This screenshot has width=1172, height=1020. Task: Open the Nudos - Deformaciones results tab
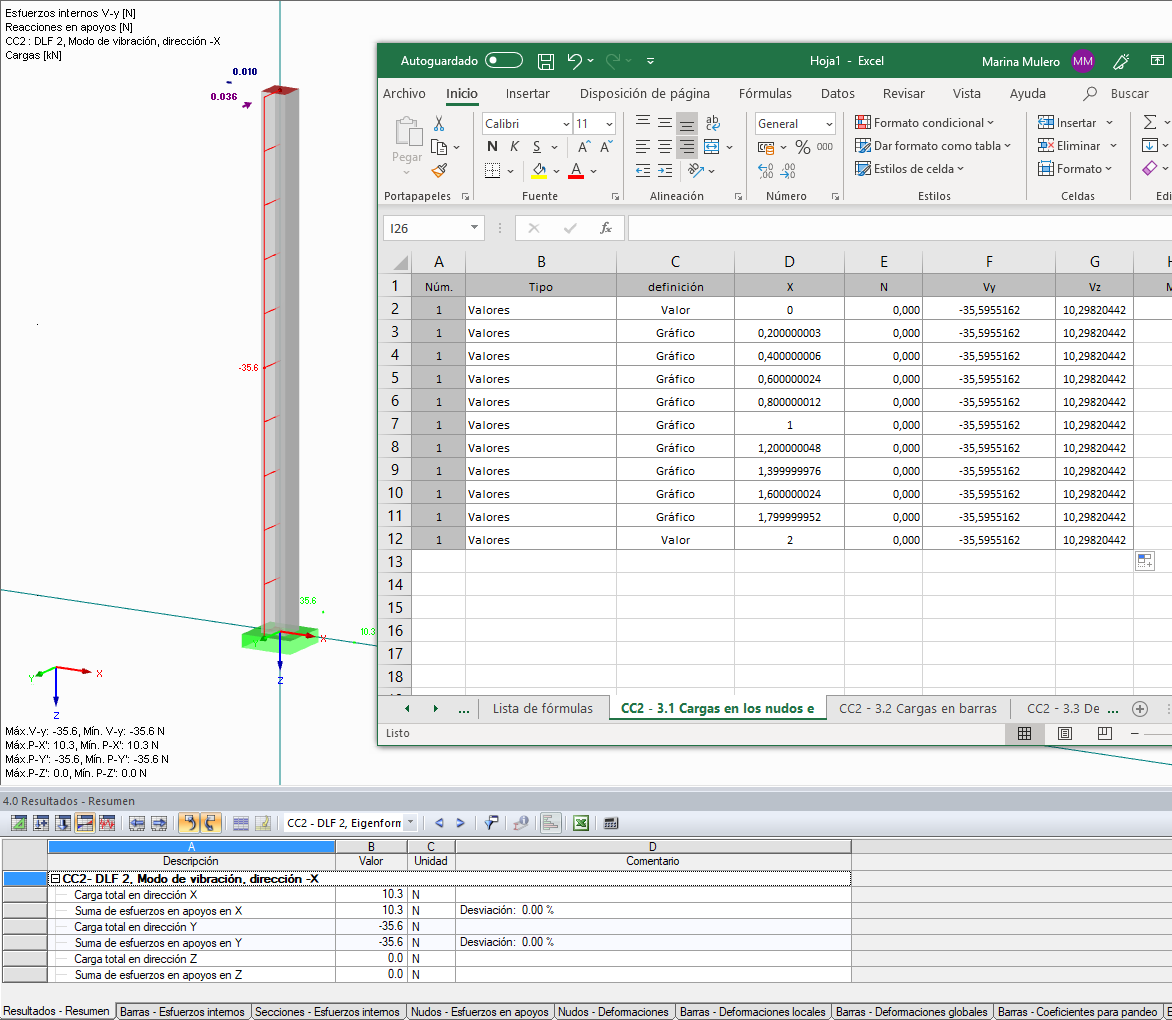coord(613,1011)
